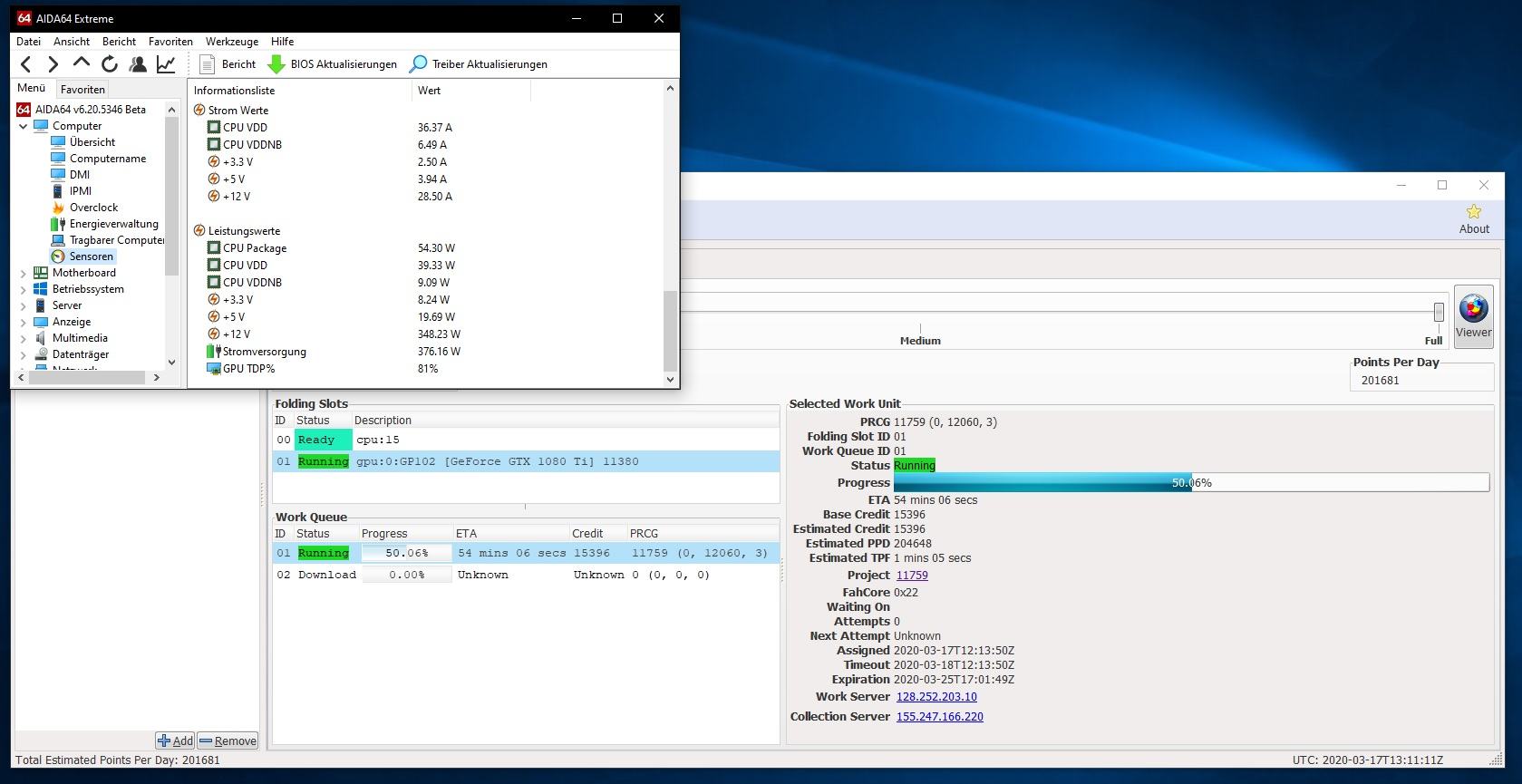
Task: Click BIOS Aktualisierungen toolbar button
Action: coord(332,63)
